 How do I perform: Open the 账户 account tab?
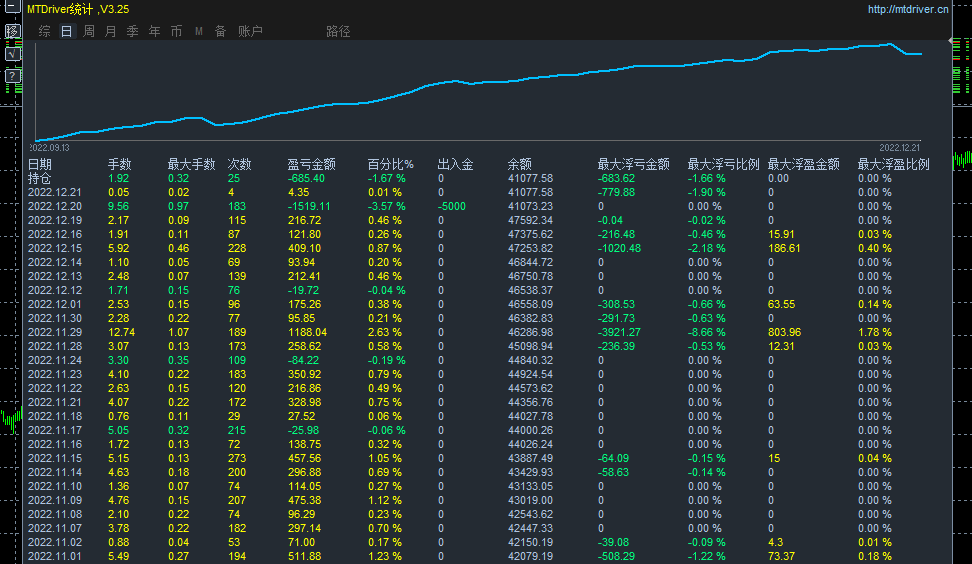tap(250, 31)
